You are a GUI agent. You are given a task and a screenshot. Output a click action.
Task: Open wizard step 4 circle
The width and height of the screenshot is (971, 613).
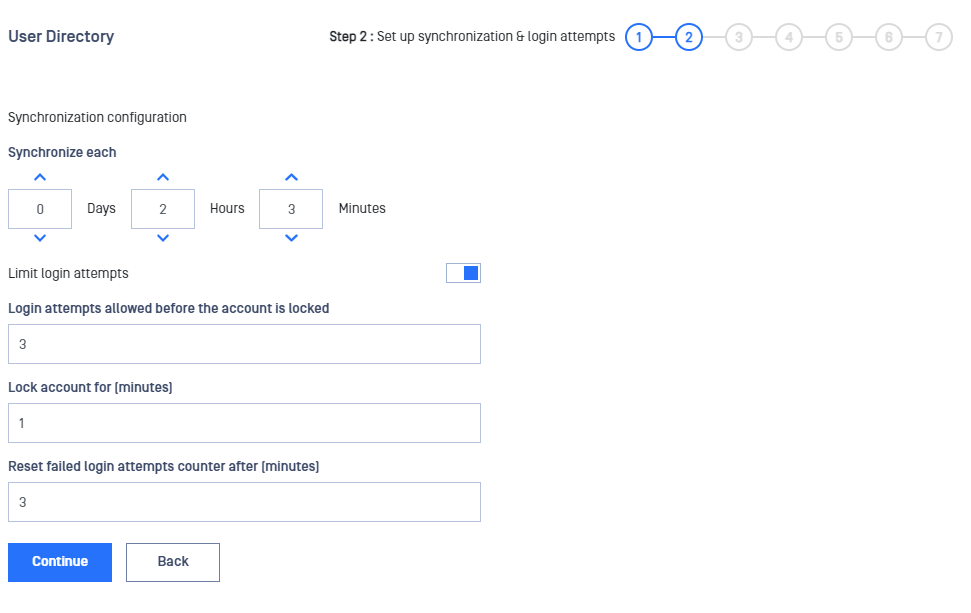click(x=789, y=37)
